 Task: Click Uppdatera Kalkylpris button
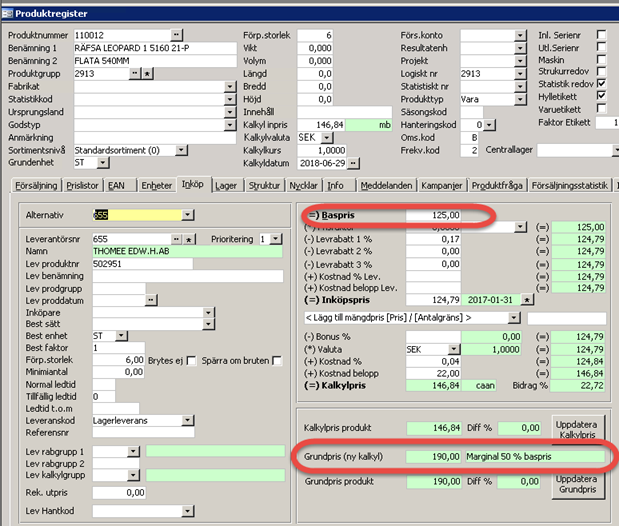click(577, 430)
